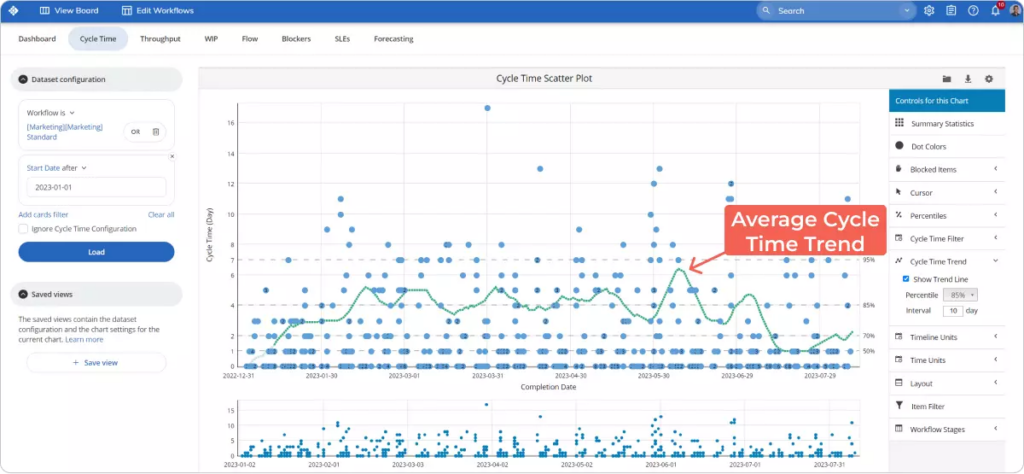Screen dimensions: 1024x474
Task: Open Edit Workflows
Action: [157, 10]
